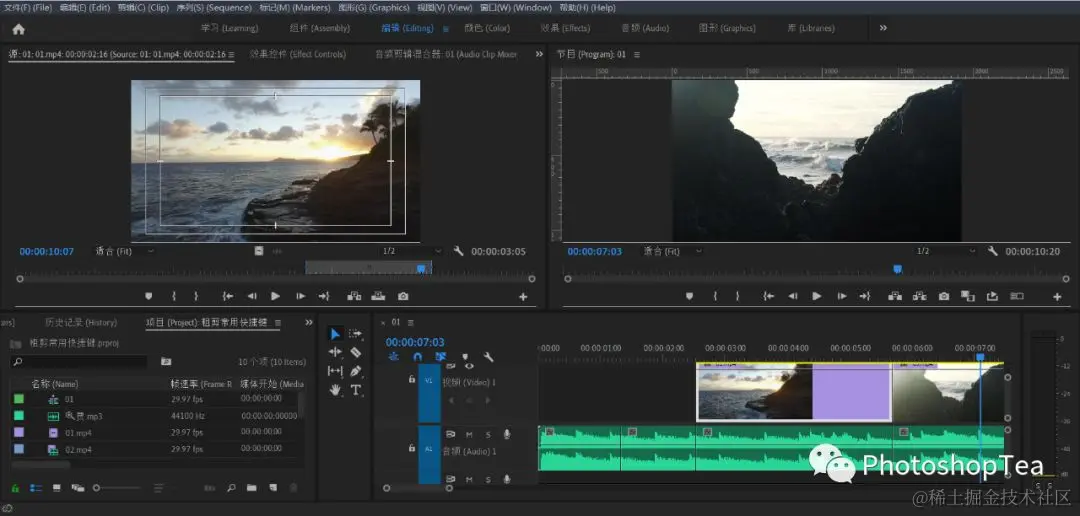Open Source monitor Fit zoom dropdown

(125, 251)
